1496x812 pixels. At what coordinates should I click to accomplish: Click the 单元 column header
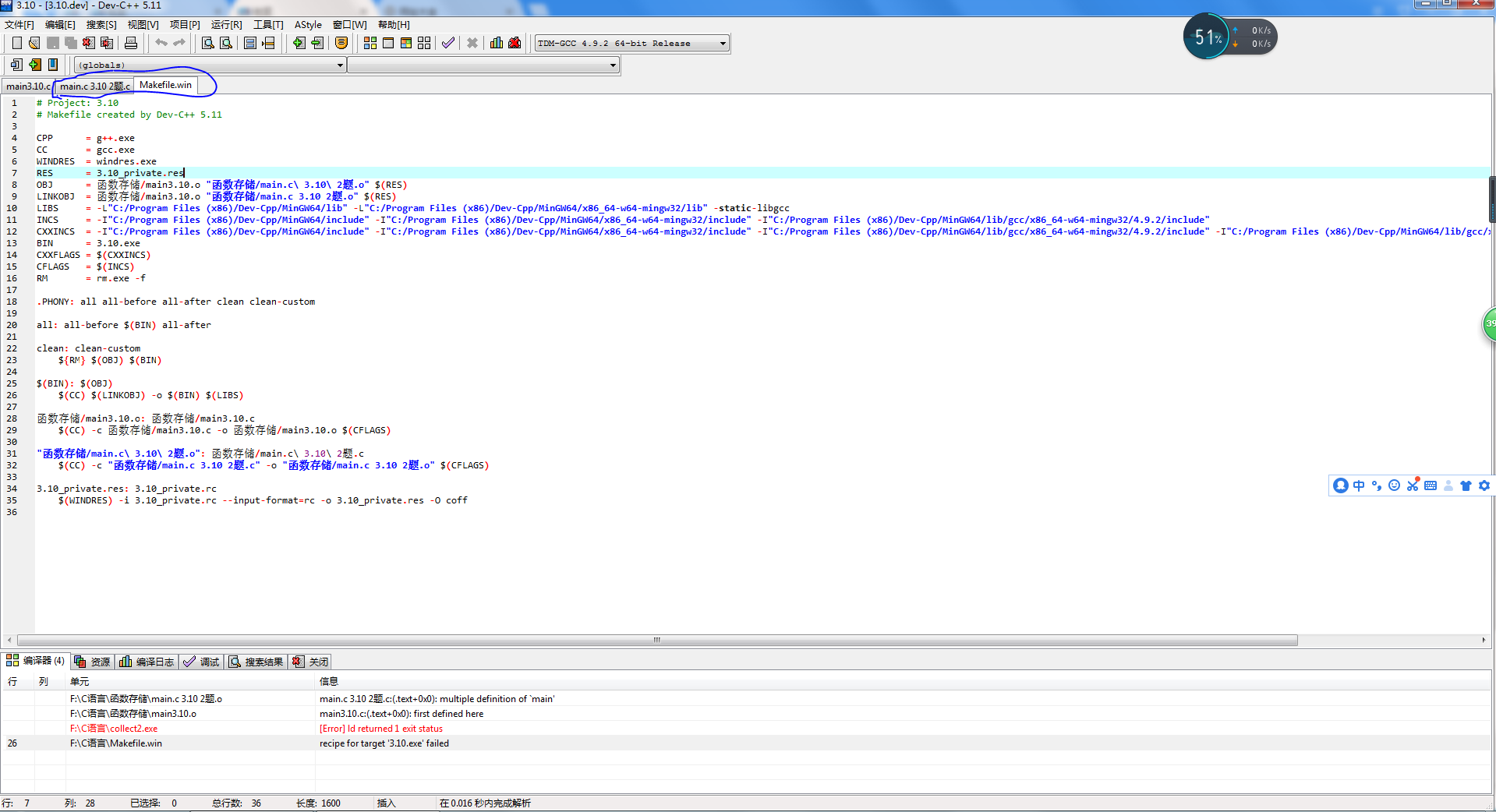pyautogui.click(x=190, y=682)
